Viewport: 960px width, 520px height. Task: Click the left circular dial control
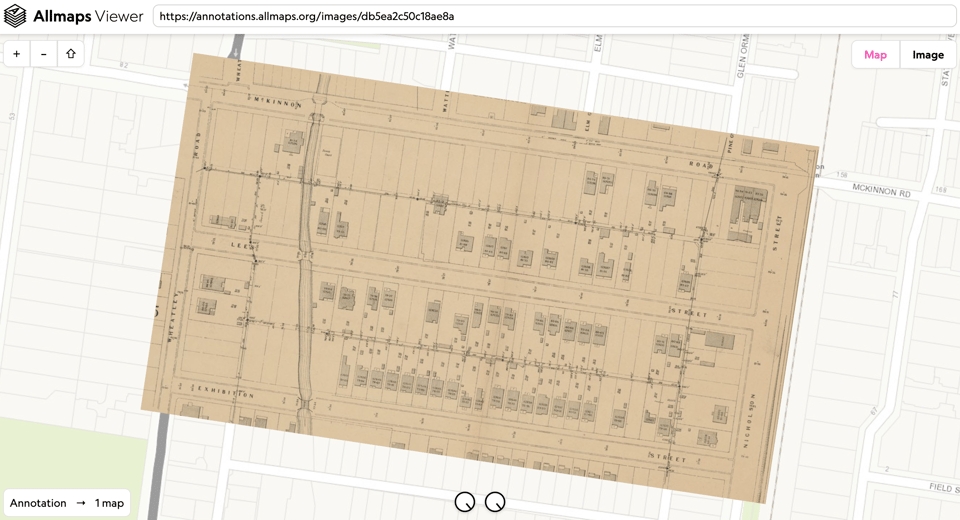tap(464, 502)
